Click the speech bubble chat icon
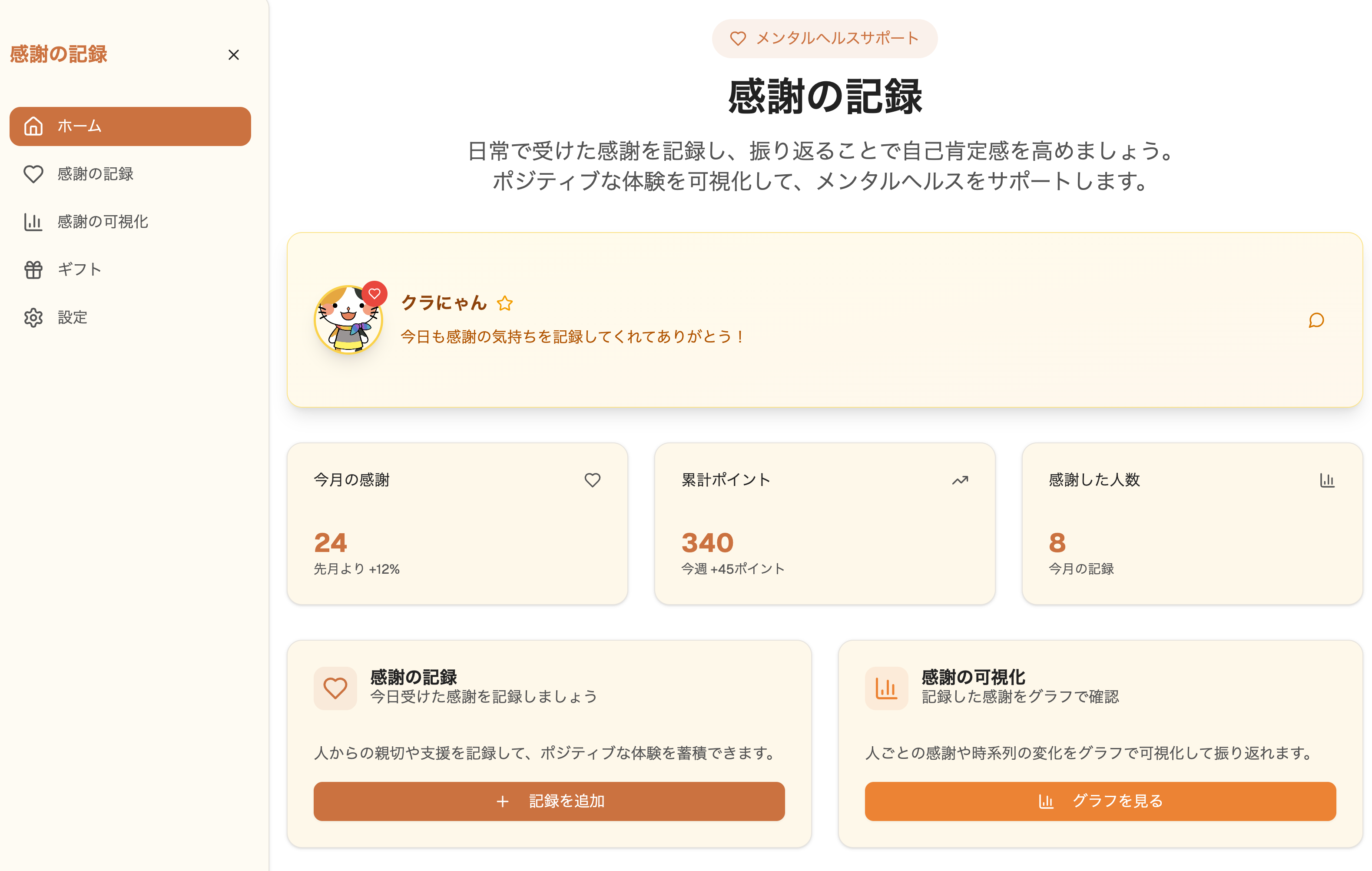The width and height of the screenshot is (1372, 871). 1316,320
